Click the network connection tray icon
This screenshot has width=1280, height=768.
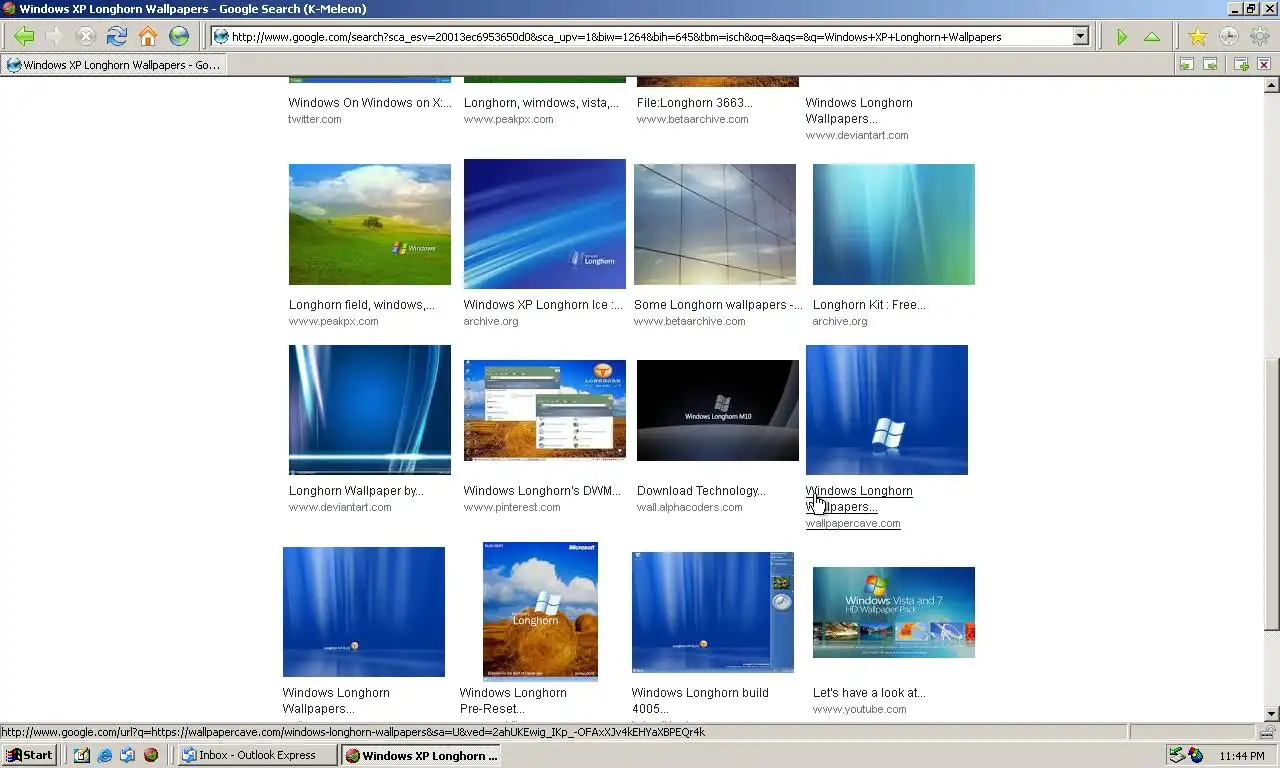1178,755
